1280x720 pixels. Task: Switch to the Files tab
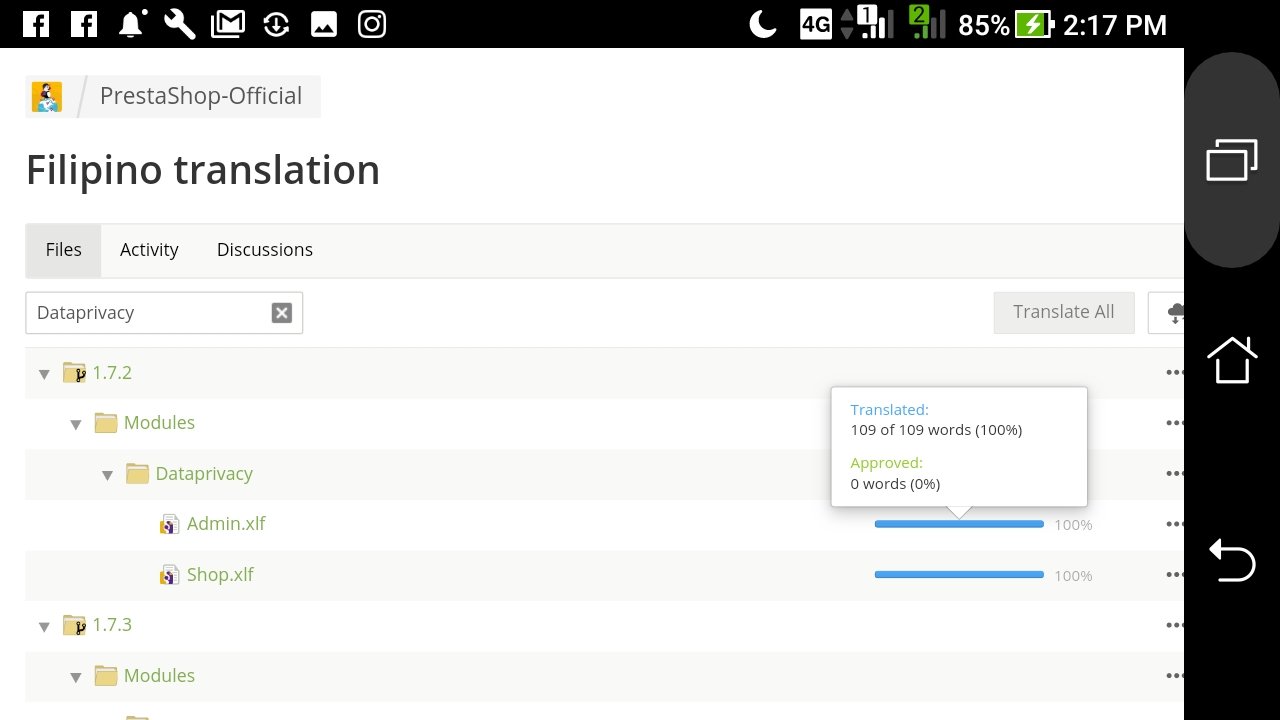point(63,250)
